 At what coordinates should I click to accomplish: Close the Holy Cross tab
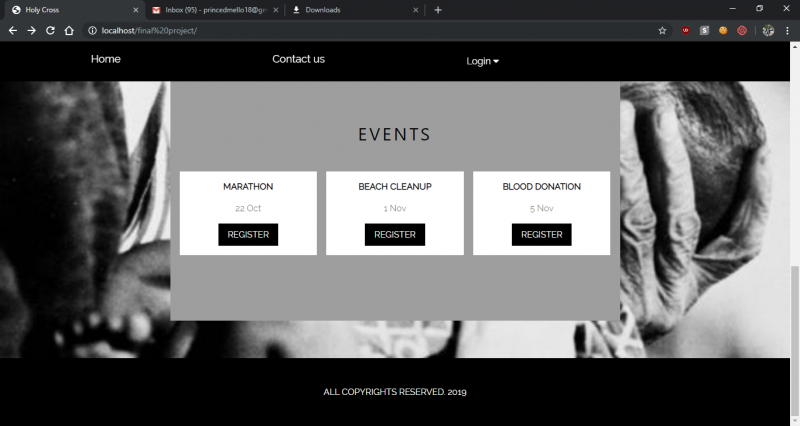136,10
